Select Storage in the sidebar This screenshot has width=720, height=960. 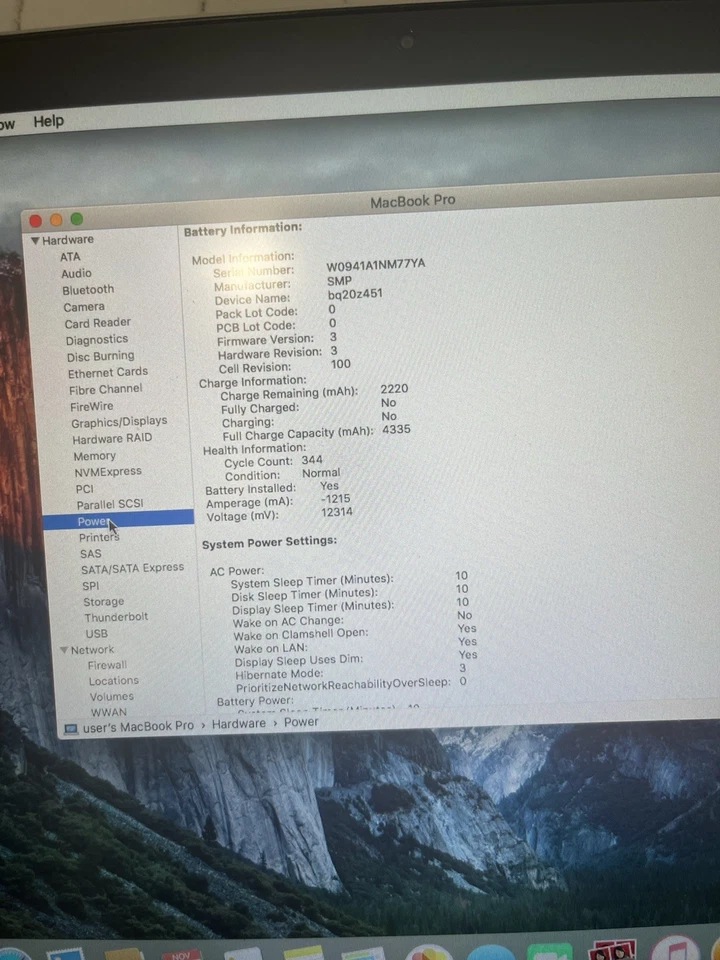pos(103,602)
